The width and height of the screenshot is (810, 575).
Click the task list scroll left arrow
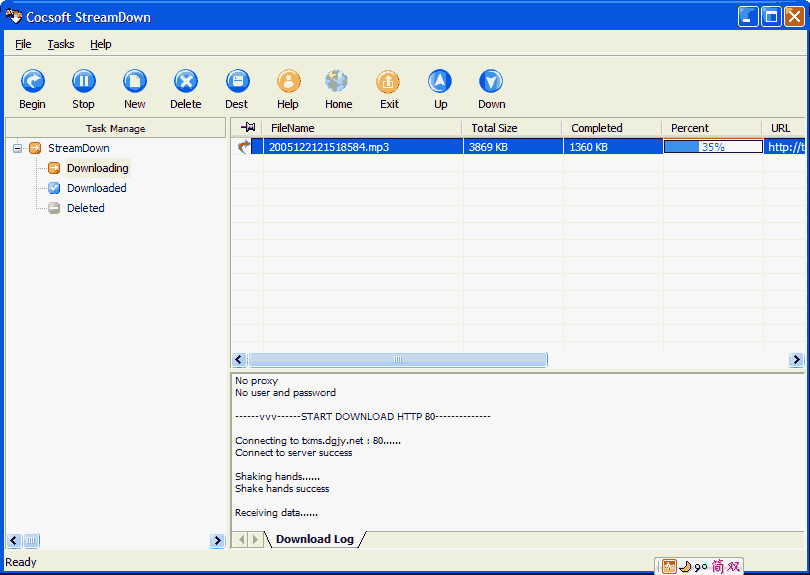(239, 359)
